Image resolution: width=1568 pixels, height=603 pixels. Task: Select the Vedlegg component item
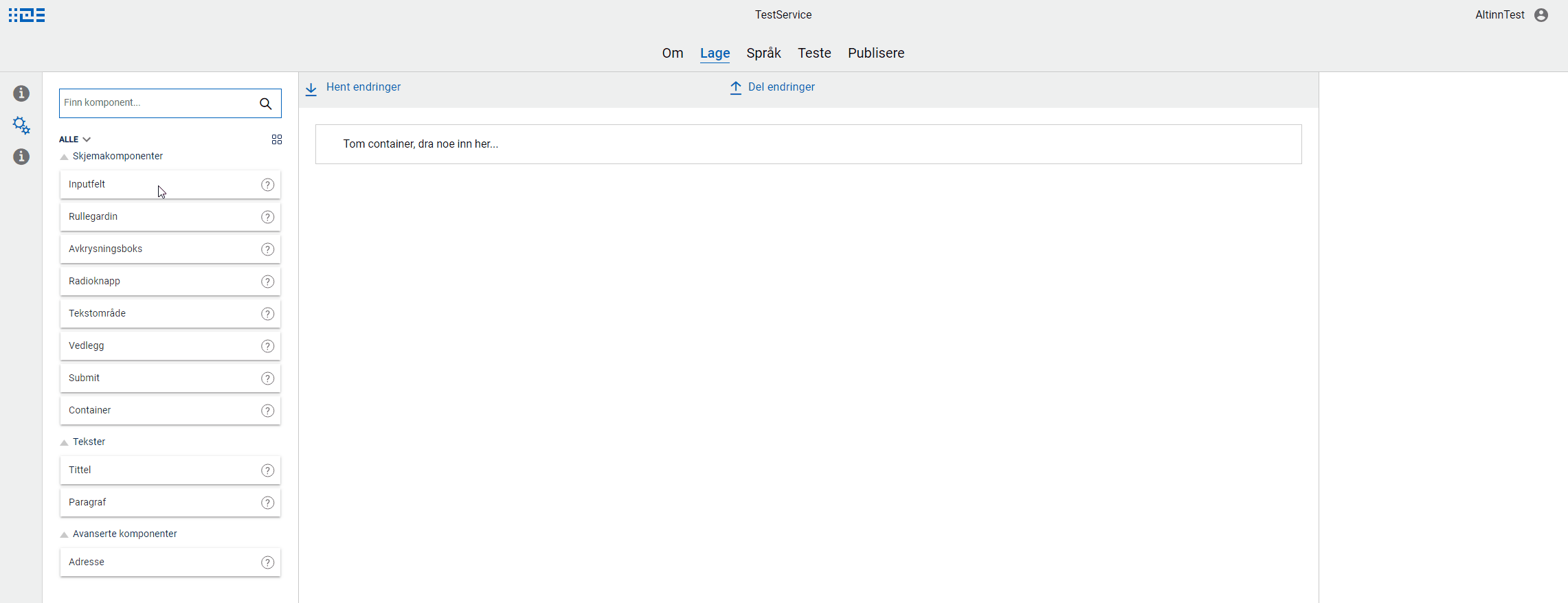click(x=170, y=346)
